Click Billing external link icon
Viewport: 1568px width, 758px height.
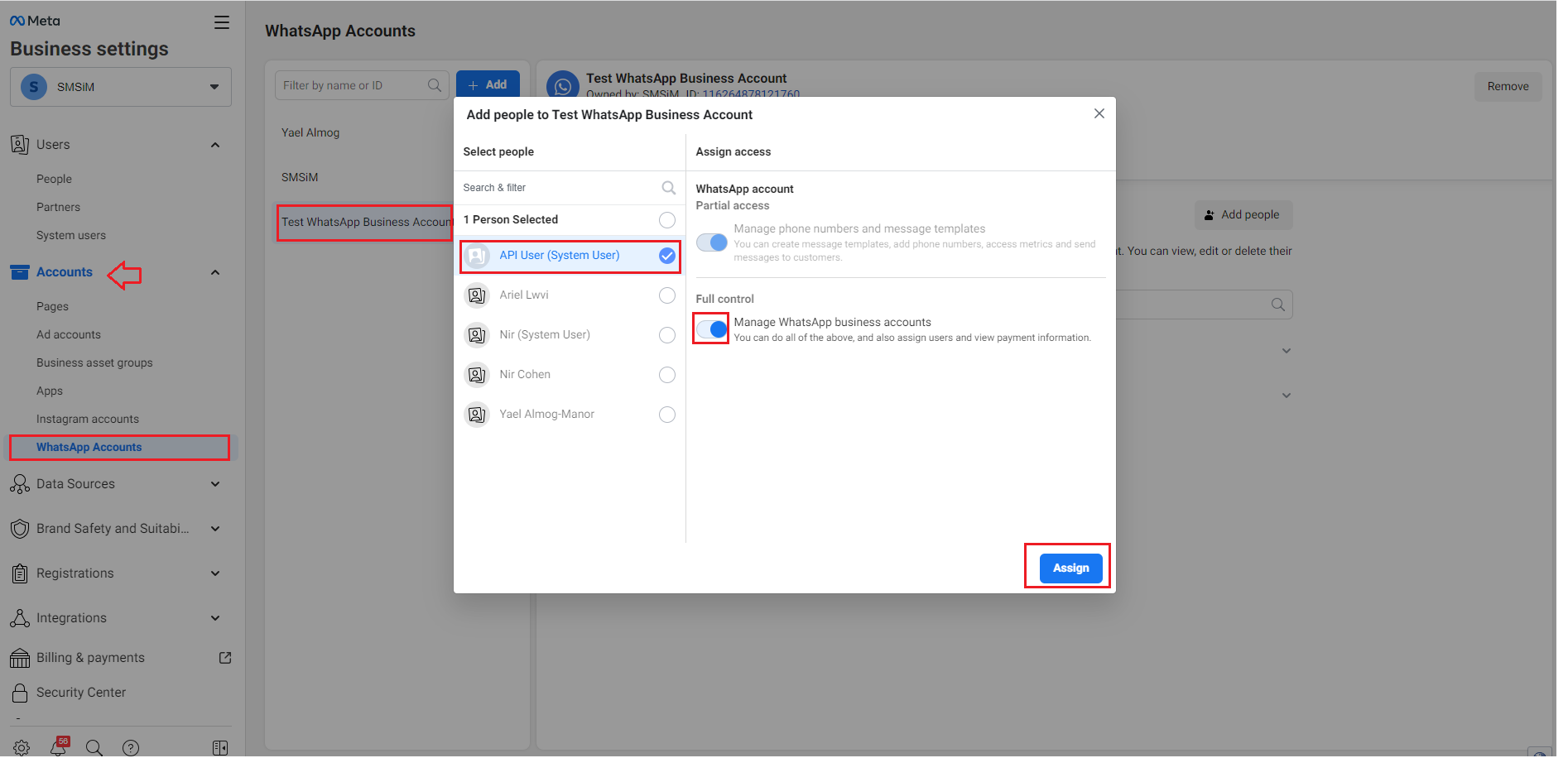(224, 658)
